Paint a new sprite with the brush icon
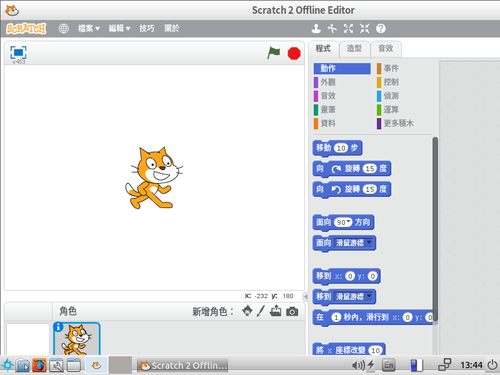500x375 pixels. coord(261,311)
